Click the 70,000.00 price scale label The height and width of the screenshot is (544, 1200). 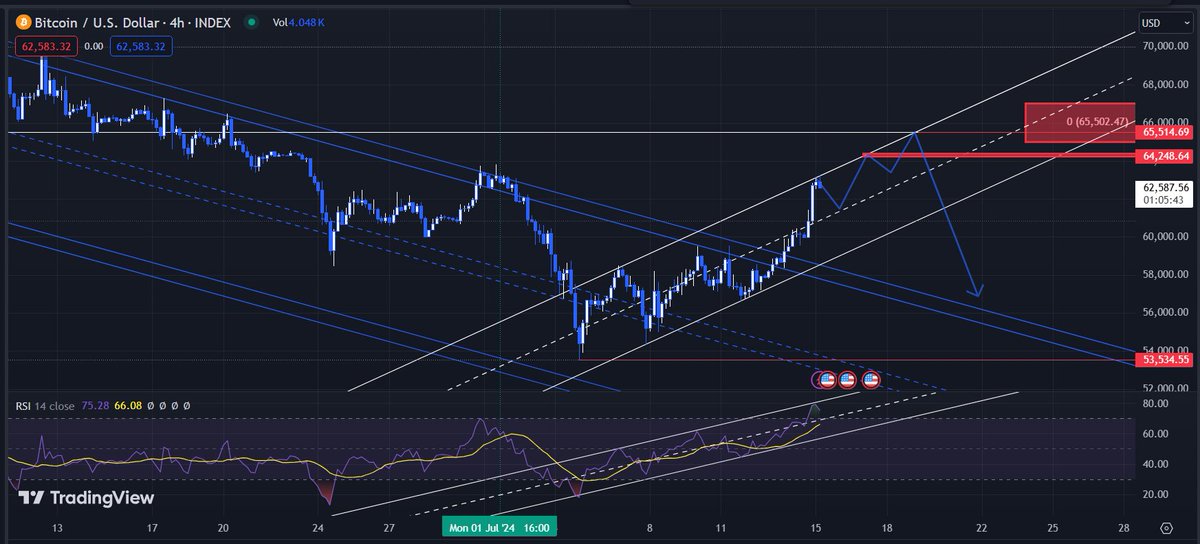click(1164, 46)
